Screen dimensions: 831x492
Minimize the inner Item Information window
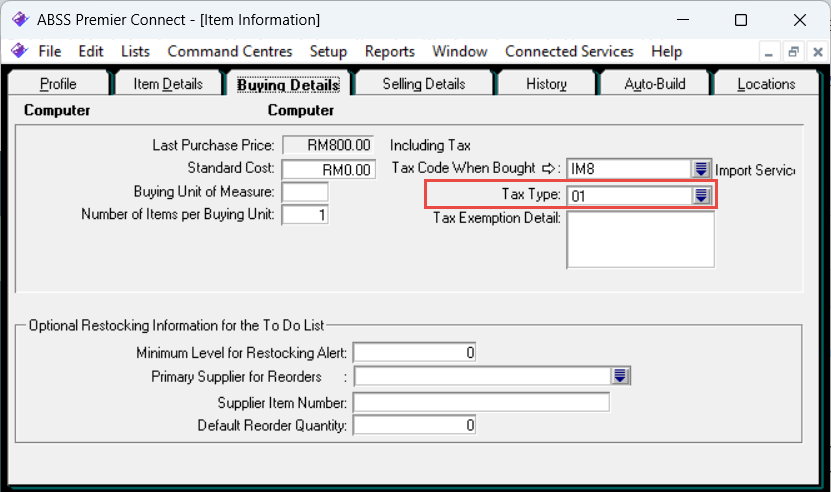770,52
